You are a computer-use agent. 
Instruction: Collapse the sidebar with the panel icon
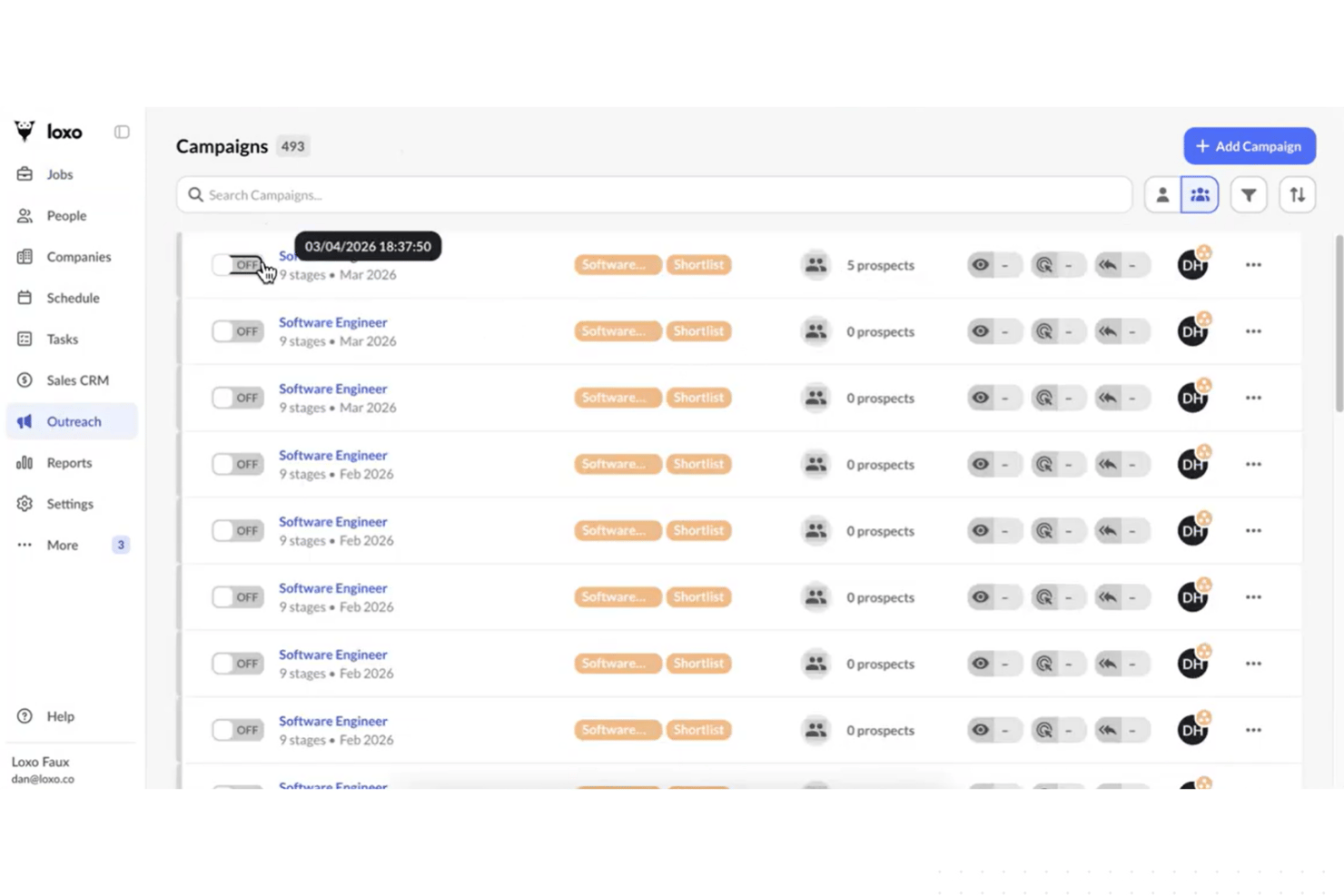(x=122, y=132)
